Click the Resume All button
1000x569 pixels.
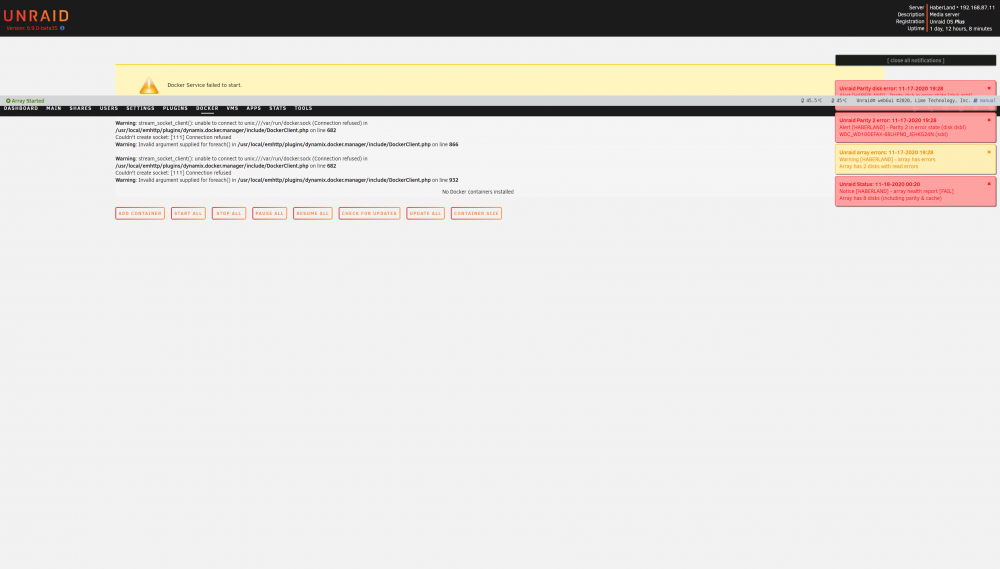tap(312, 213)
